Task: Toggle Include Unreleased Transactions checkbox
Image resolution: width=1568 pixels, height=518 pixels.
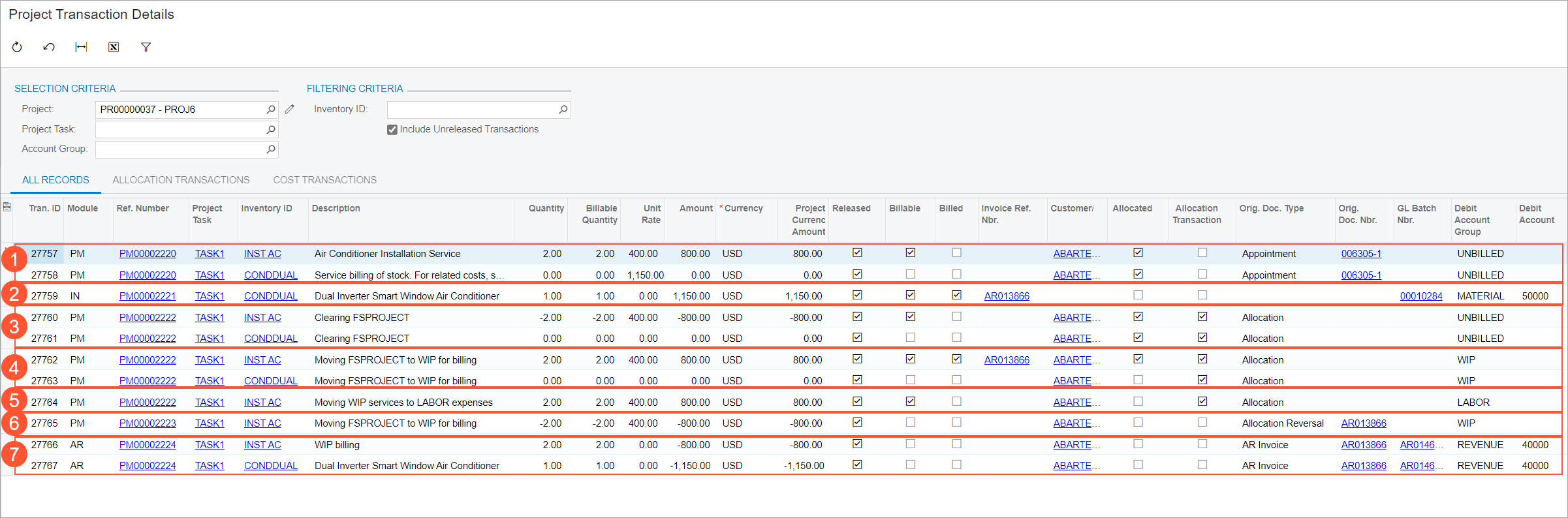Action: tap(392, 130)
